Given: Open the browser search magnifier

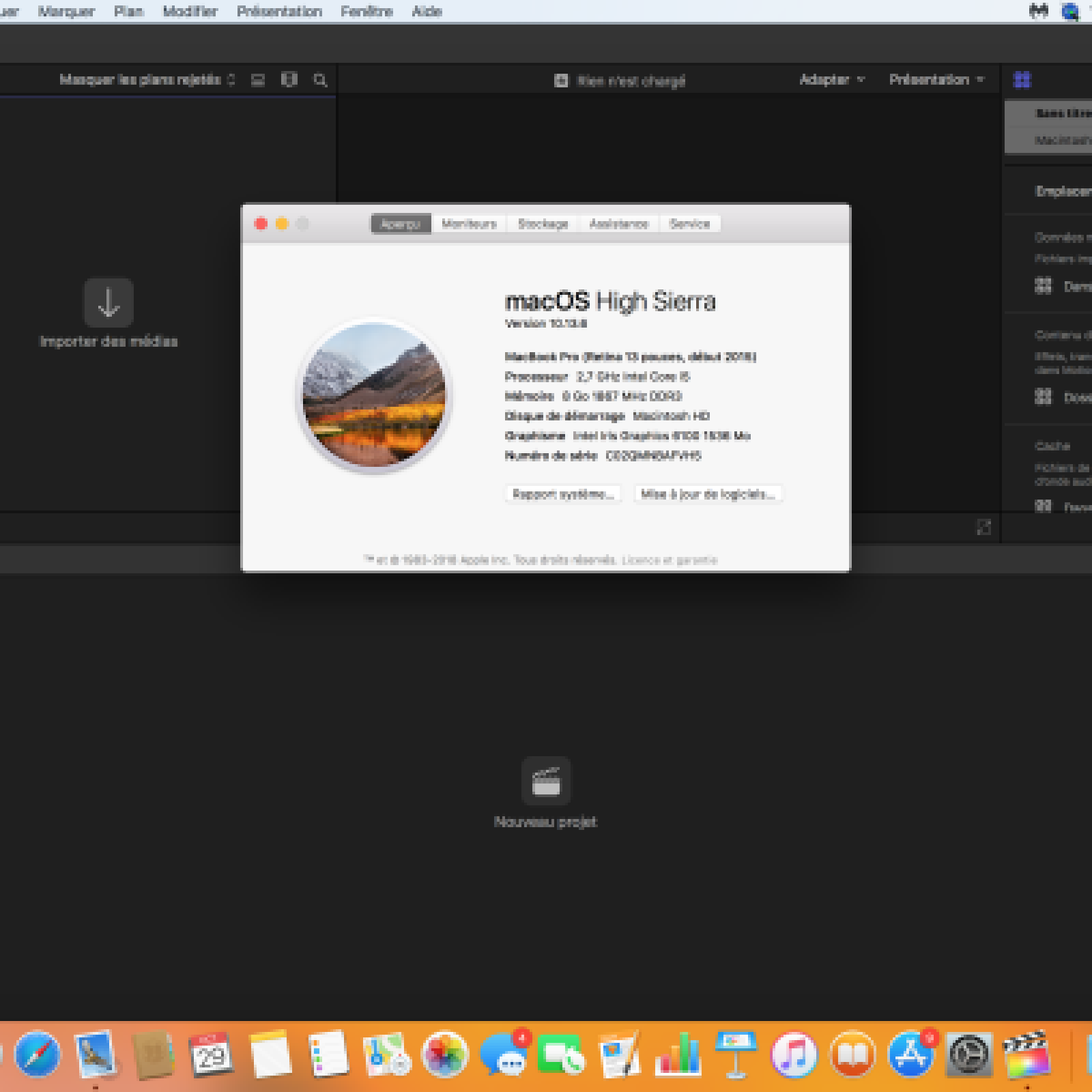Looking at the screenshot, I should click(x=319, y=80).
